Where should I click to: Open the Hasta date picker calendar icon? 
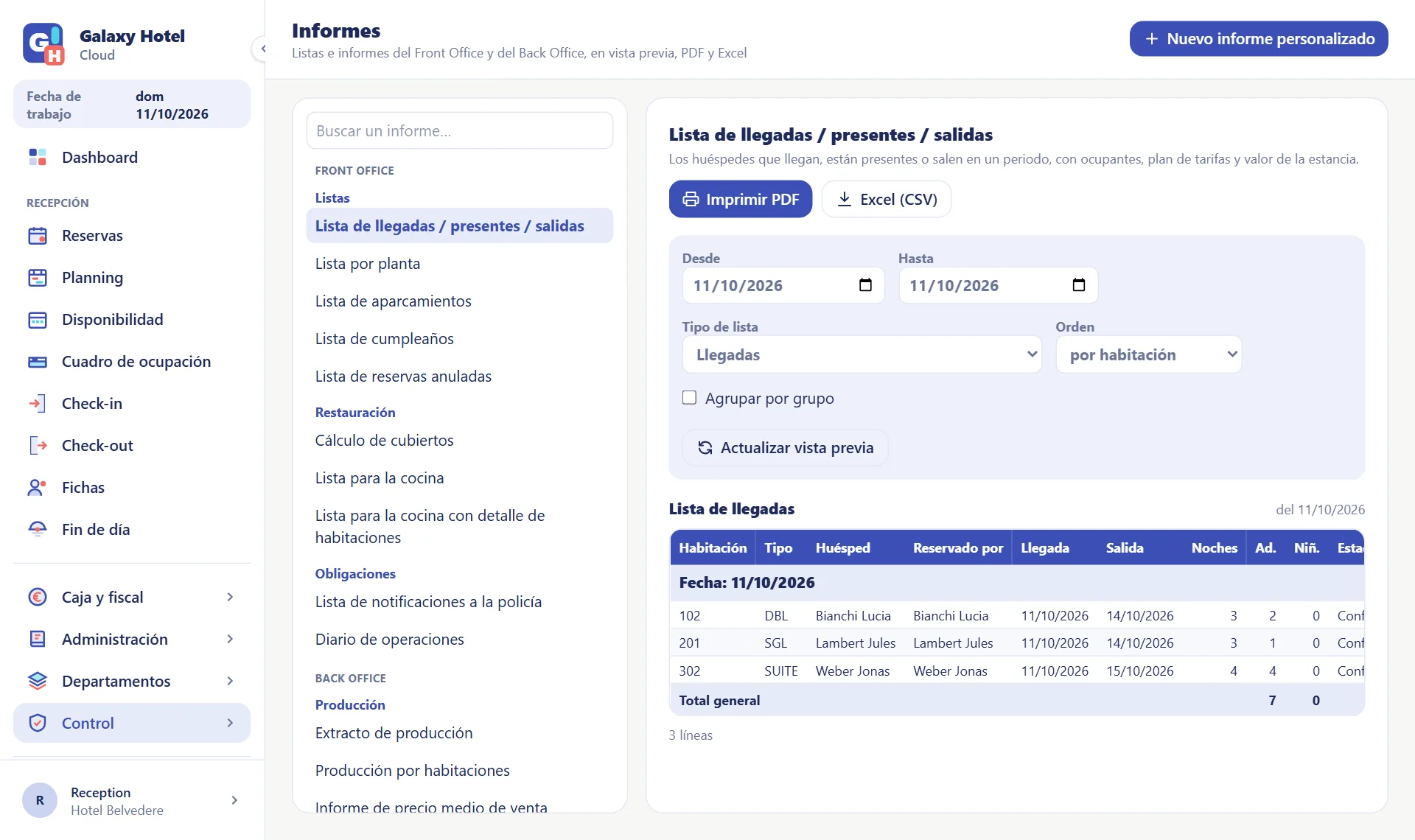click(1078, 285)
